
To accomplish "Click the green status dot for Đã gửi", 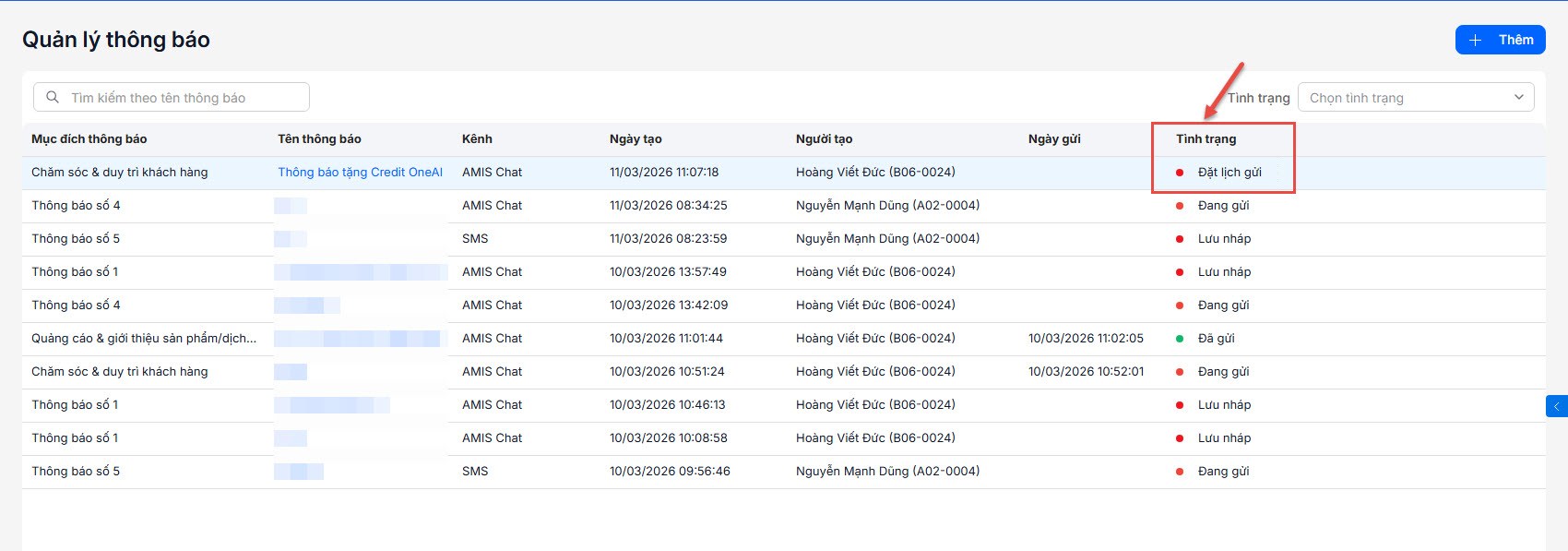I will tap(1180, 339).
